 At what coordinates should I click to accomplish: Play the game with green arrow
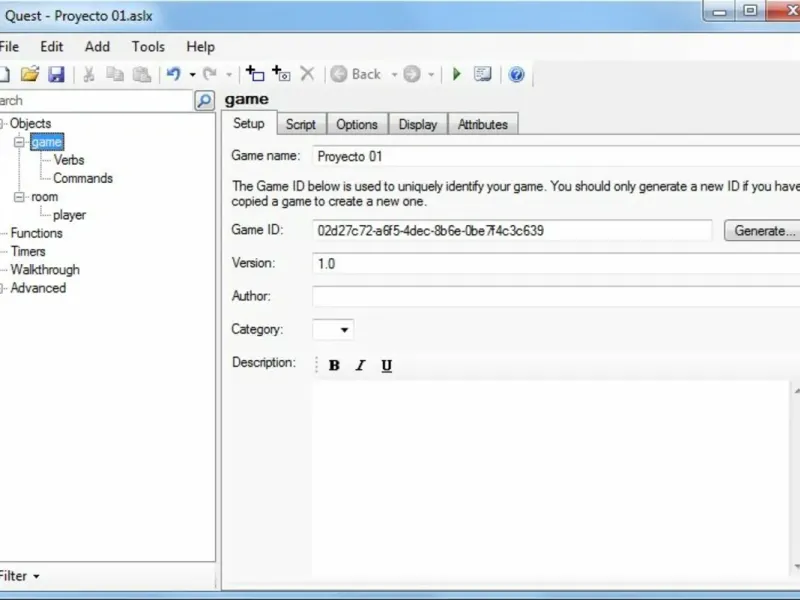click(x=457, y=74)
